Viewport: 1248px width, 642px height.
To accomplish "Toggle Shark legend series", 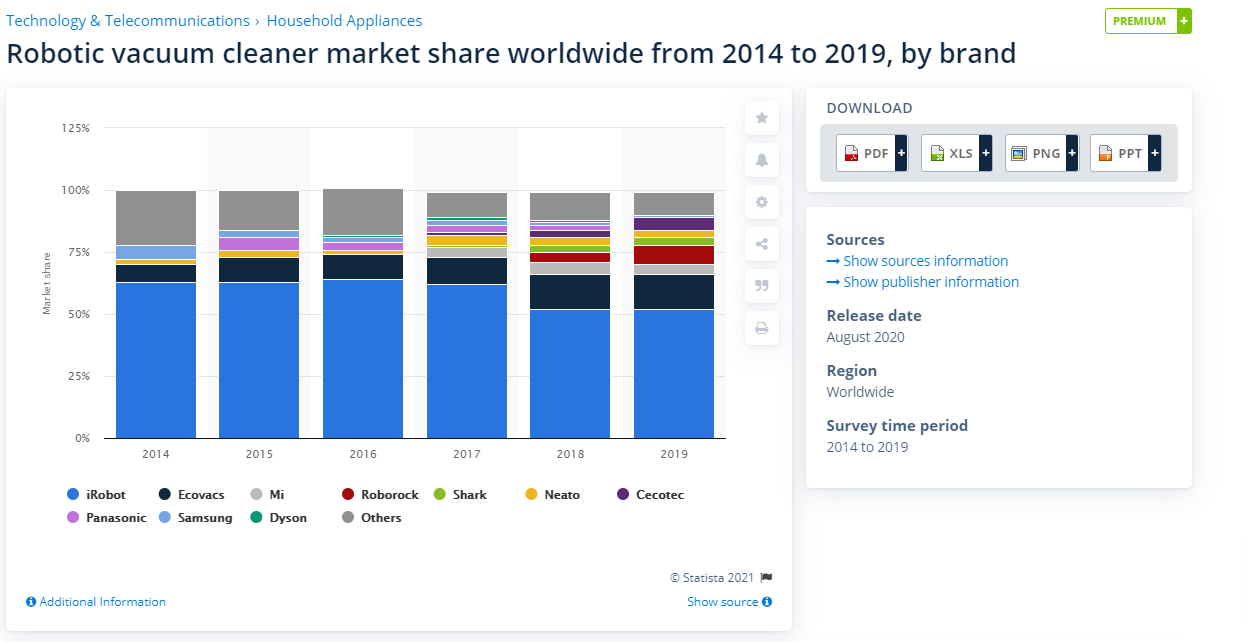I will point(459,494).
